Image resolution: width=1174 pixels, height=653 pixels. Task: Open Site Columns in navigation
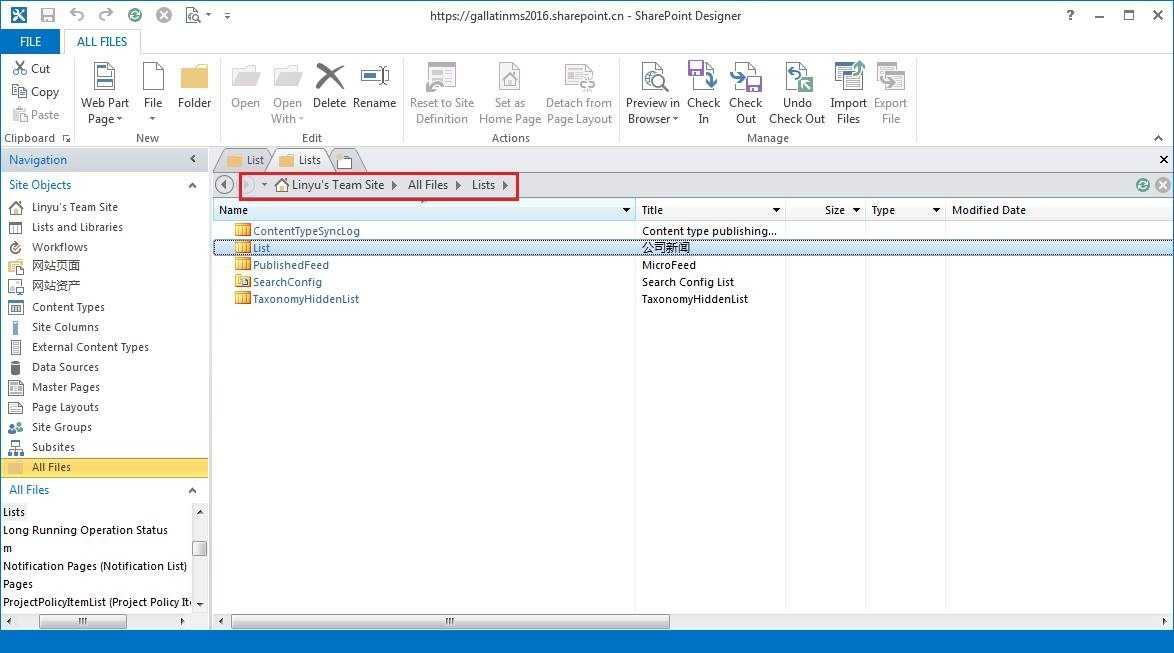pyautogui.click(x=65, y=327)
